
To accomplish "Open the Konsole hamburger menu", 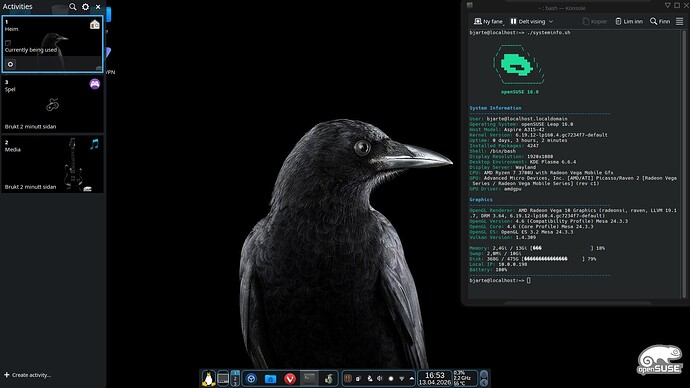I will point(679,21).
